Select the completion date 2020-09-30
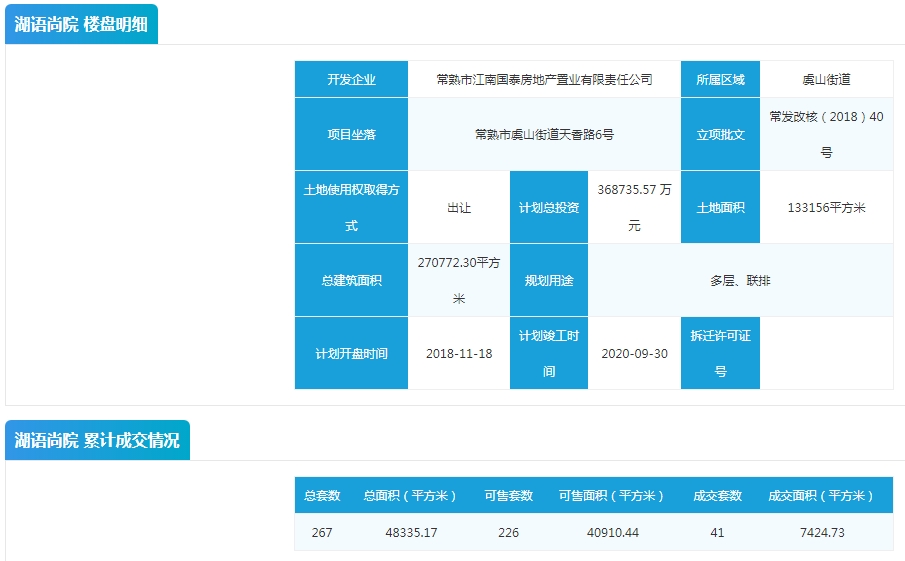The width and height of the screenshot is (905, 561). pyautogui.click(x=634, y=353)
